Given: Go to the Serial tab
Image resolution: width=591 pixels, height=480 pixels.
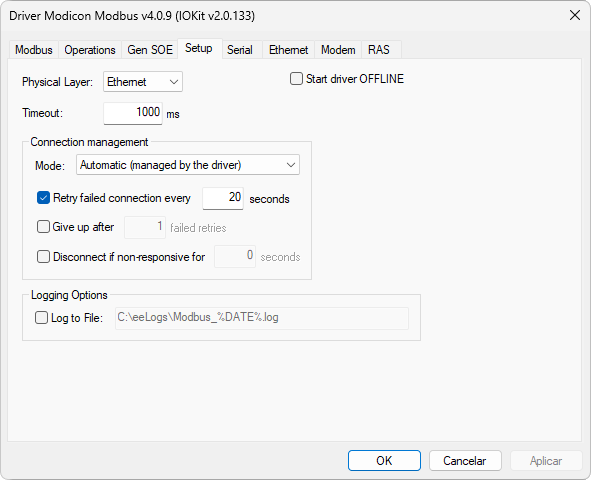Looking at the screenshot, I should [240, 50].
